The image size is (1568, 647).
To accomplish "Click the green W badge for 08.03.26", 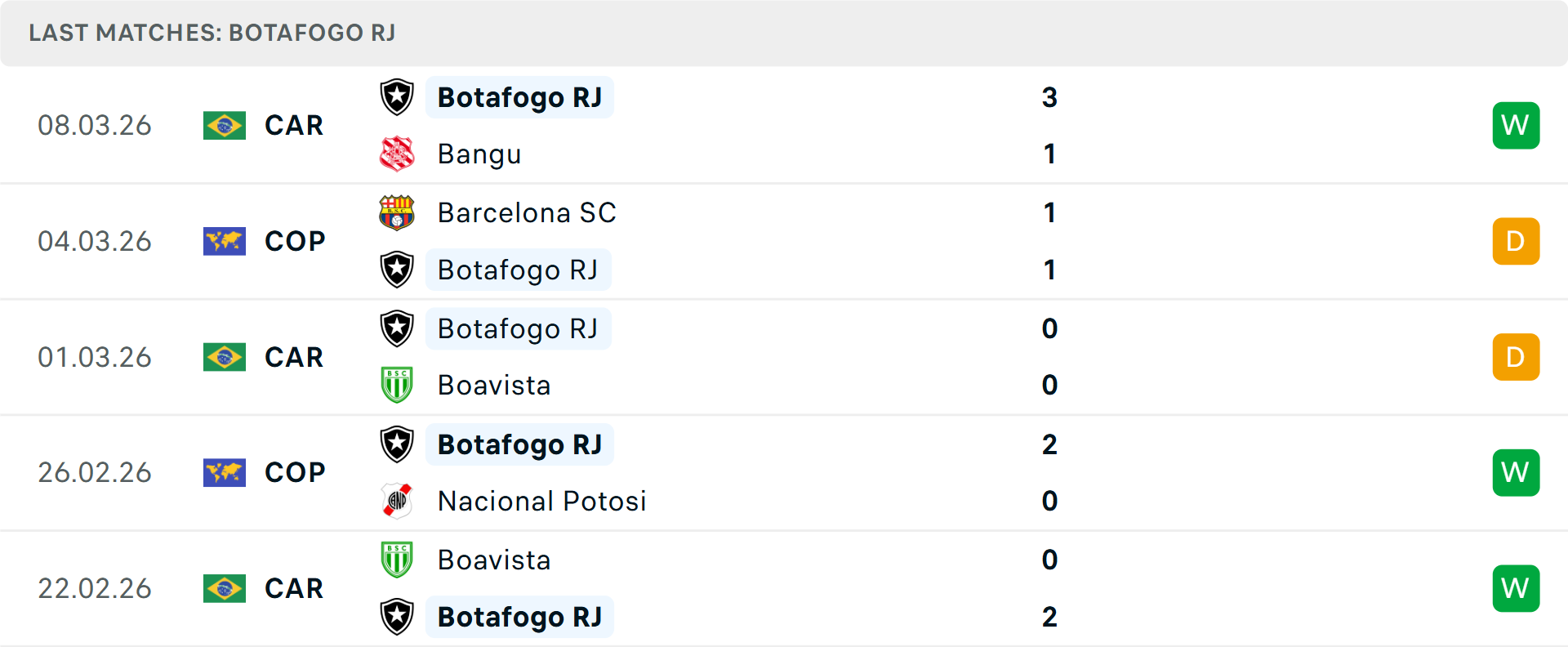I will [x=1516, y=126].
